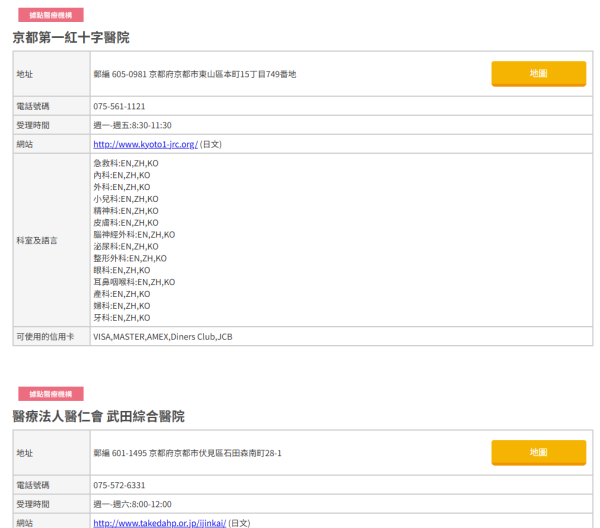
Task: Click the 耳鼻咽喉科:EN,ZH,KO department entry
Action: [x=133, y=282]
